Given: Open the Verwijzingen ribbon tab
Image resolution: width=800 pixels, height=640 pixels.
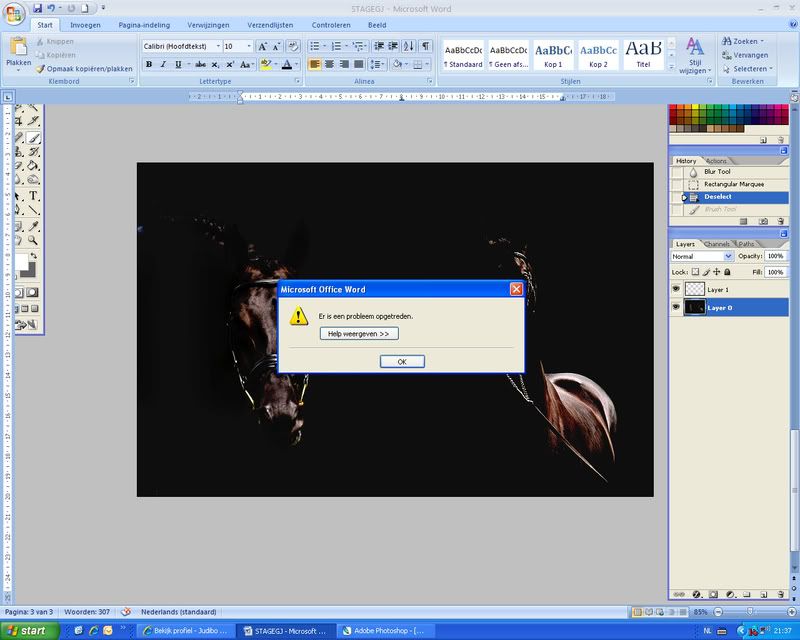Looking at the screenshot, I should click(x=208, y=25).
